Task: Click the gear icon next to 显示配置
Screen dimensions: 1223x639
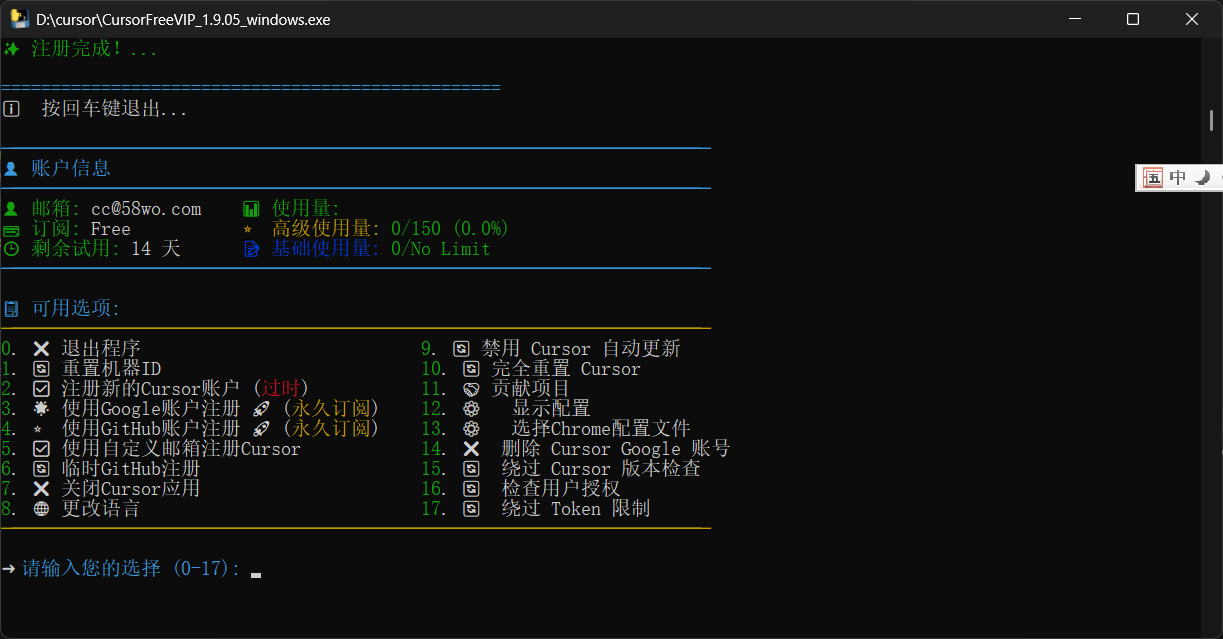Action: [x=471, y=409]
